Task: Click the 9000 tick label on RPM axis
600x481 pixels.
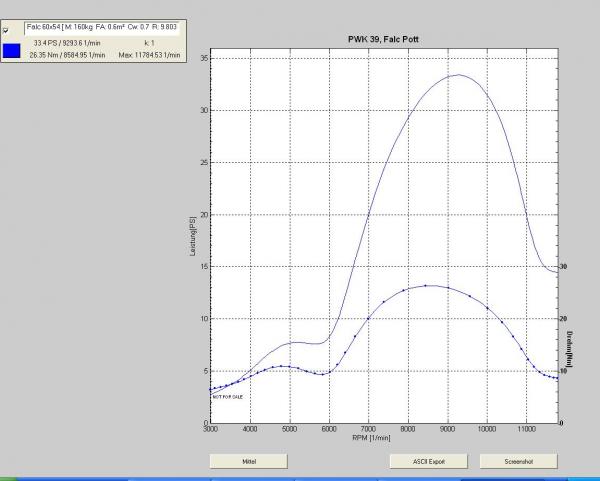Action: [447, 429]
